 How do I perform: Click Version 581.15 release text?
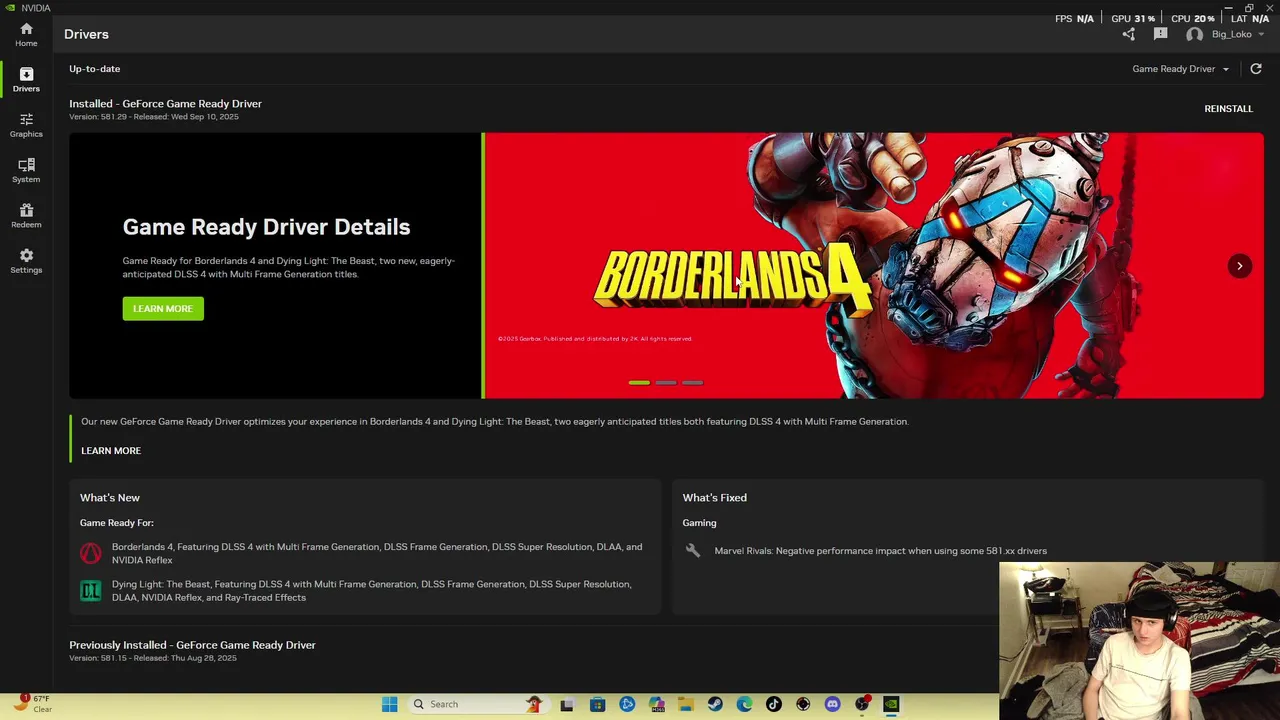click(153, 658)
